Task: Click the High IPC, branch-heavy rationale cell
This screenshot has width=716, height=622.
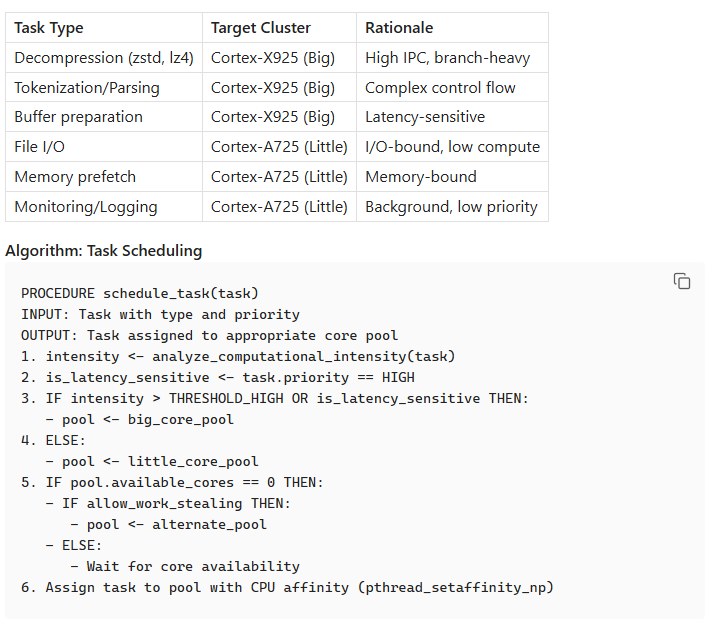Action: 448,58
